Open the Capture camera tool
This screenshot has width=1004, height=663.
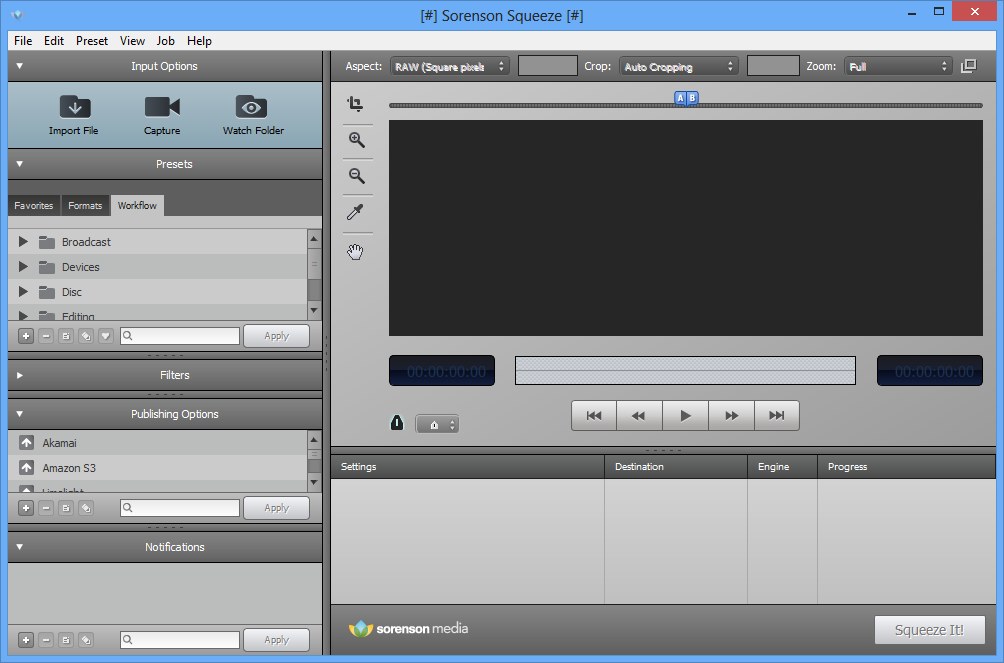(x=162, y=107)
